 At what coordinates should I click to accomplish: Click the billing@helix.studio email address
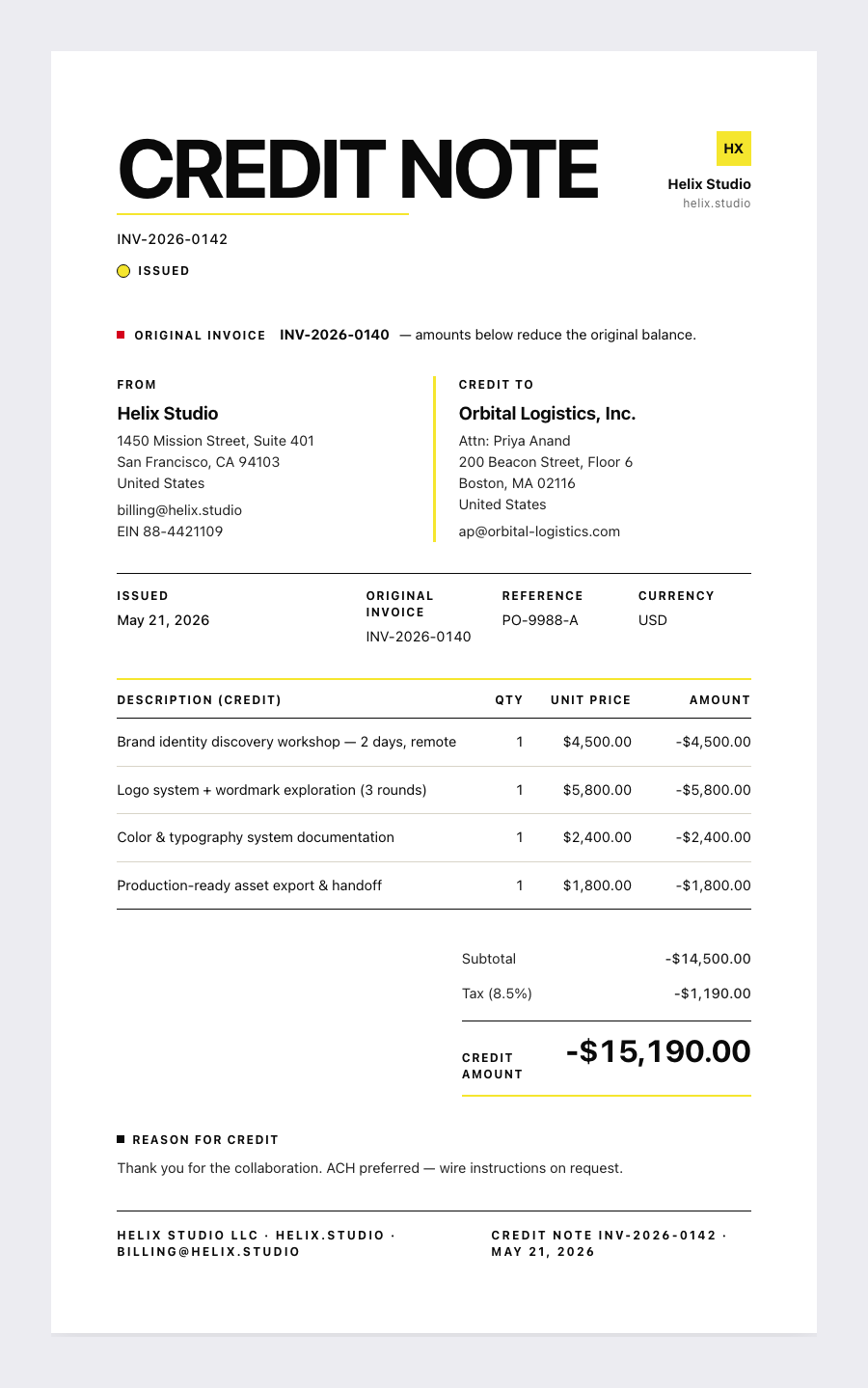[x=179, y=510]
